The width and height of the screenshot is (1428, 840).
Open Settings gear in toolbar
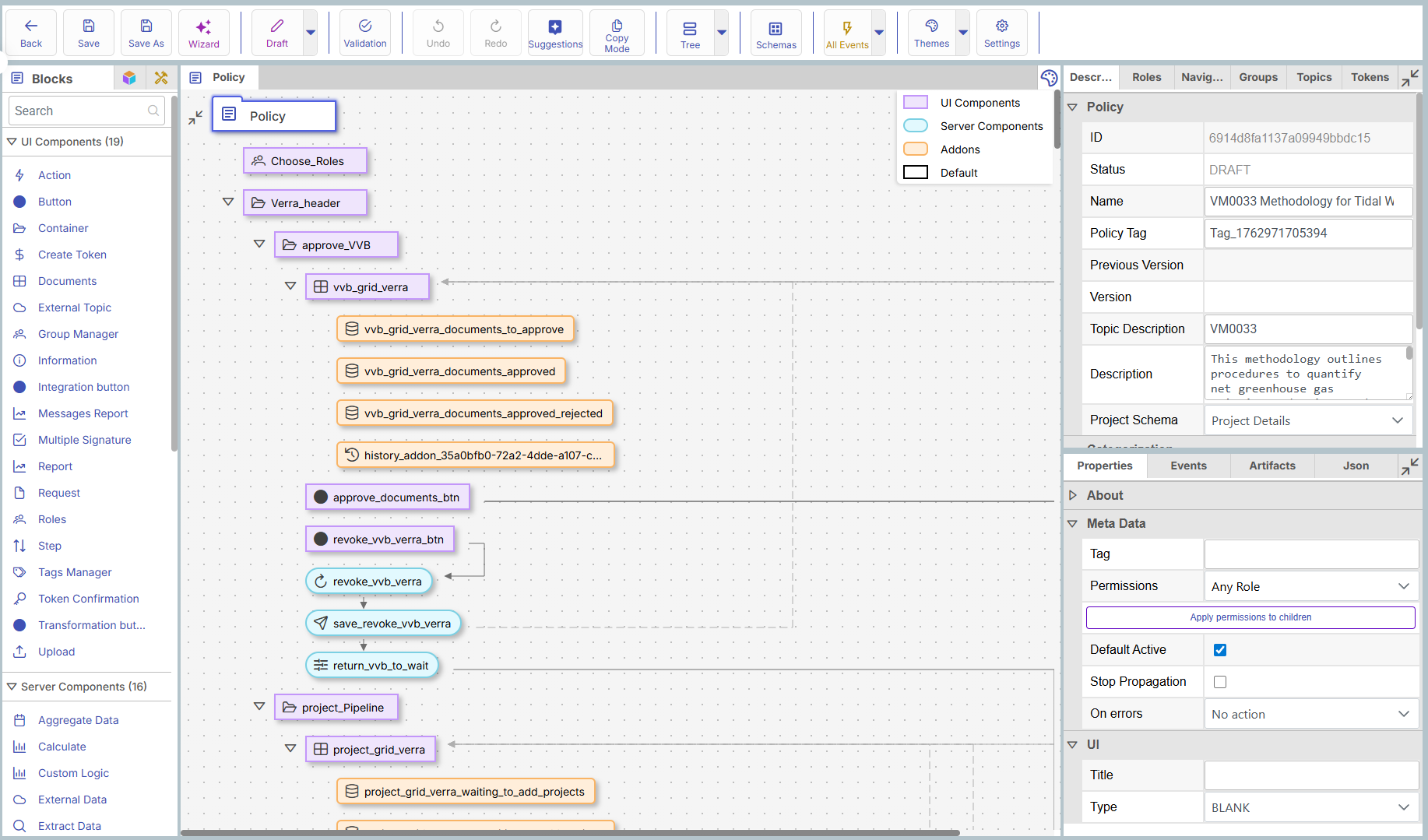click(1001, 33)
